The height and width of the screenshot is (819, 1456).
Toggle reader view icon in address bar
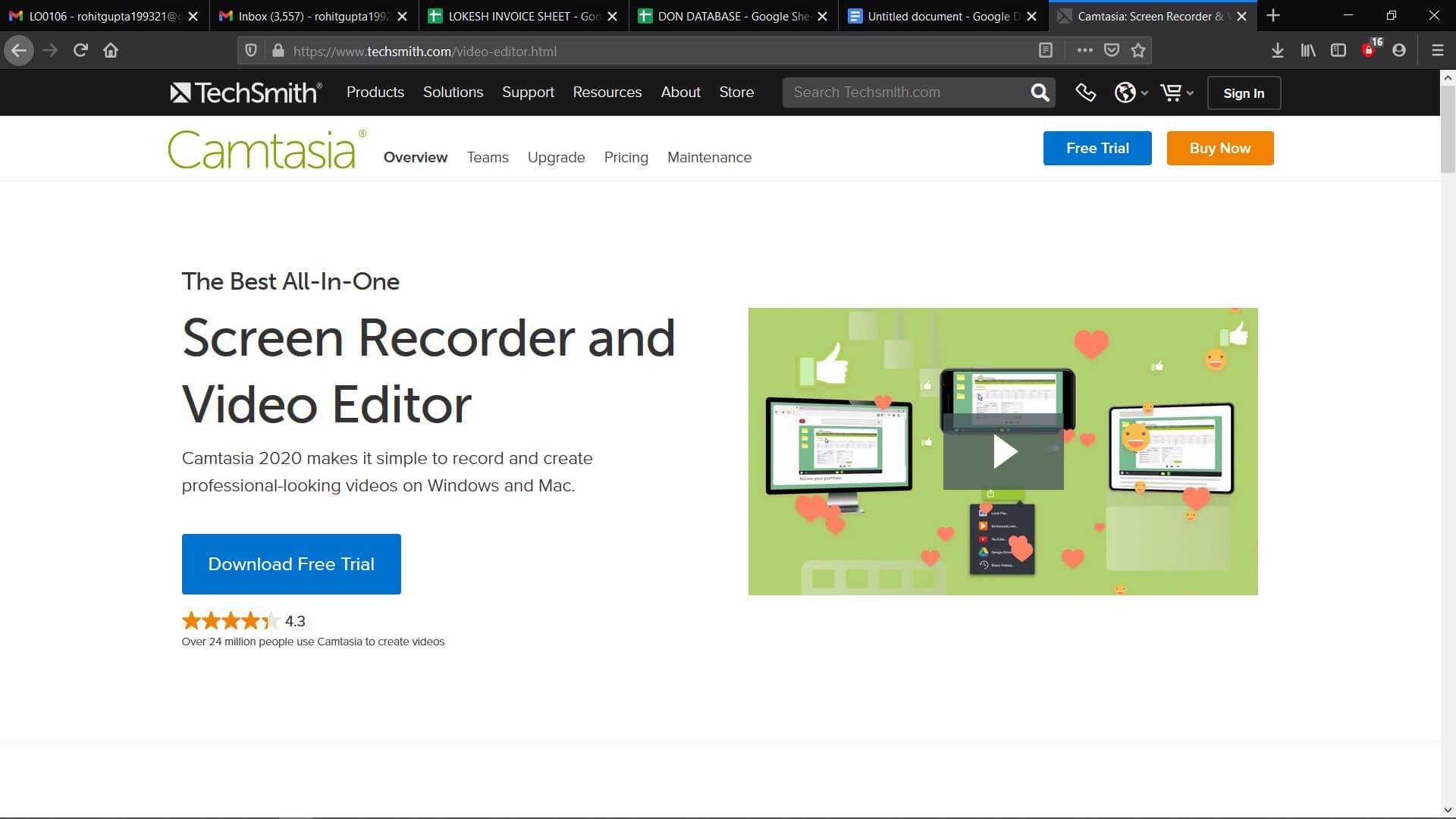point(1045,51)
